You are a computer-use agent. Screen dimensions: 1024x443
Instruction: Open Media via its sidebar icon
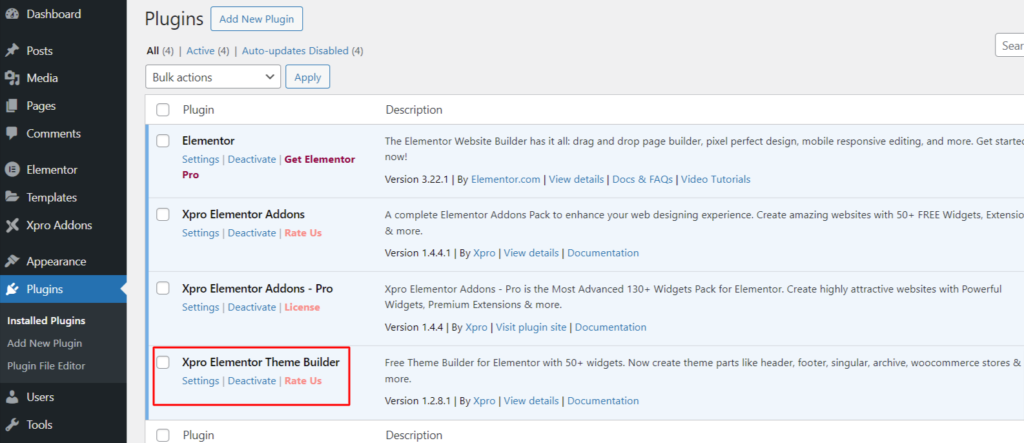pyautogui.click(x=12, y=78)
